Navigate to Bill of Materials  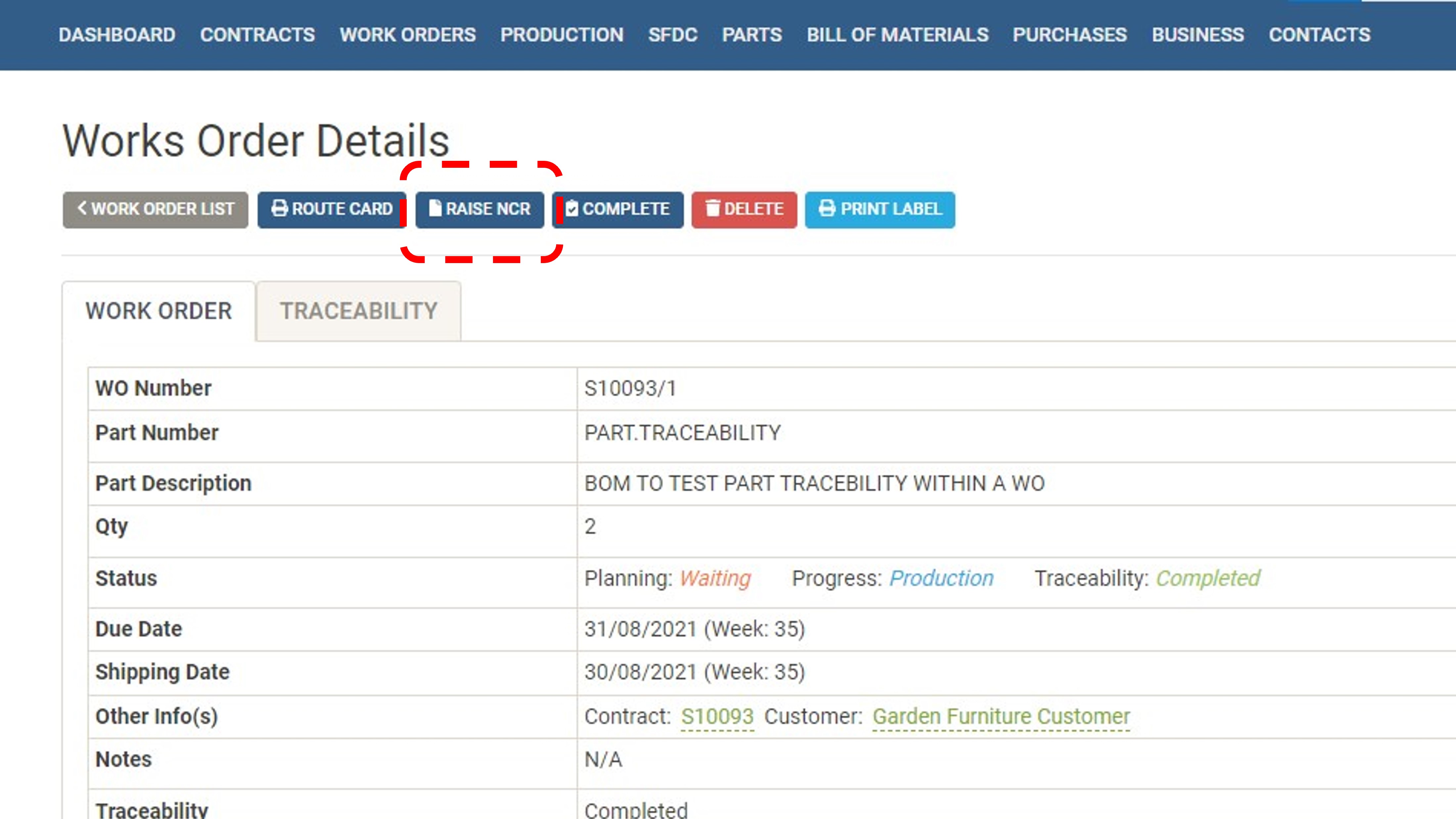pyautogui.click(x=897, y=34)
